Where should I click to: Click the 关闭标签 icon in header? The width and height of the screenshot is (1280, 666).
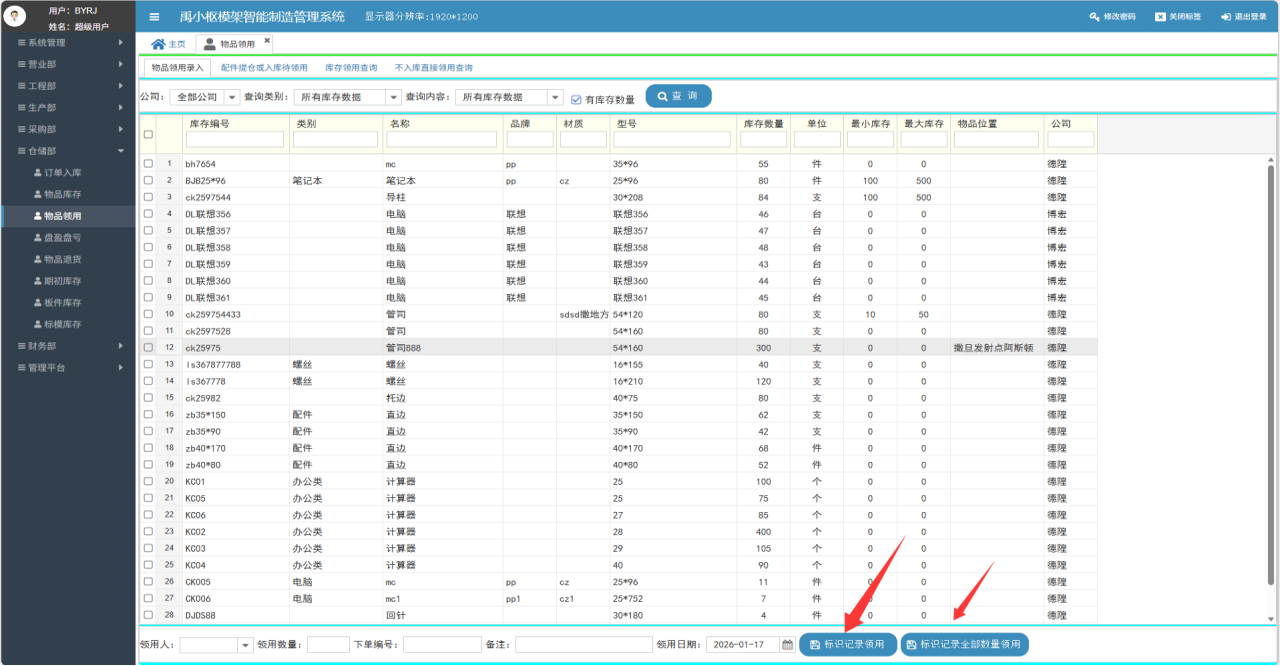pos(1160,17)
